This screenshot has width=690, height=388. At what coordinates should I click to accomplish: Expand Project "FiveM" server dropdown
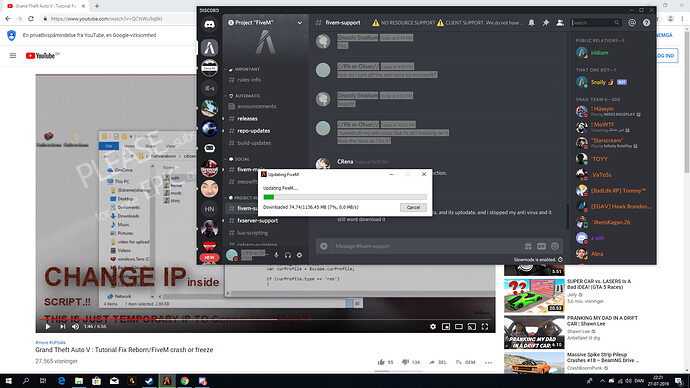coord(300,22)
